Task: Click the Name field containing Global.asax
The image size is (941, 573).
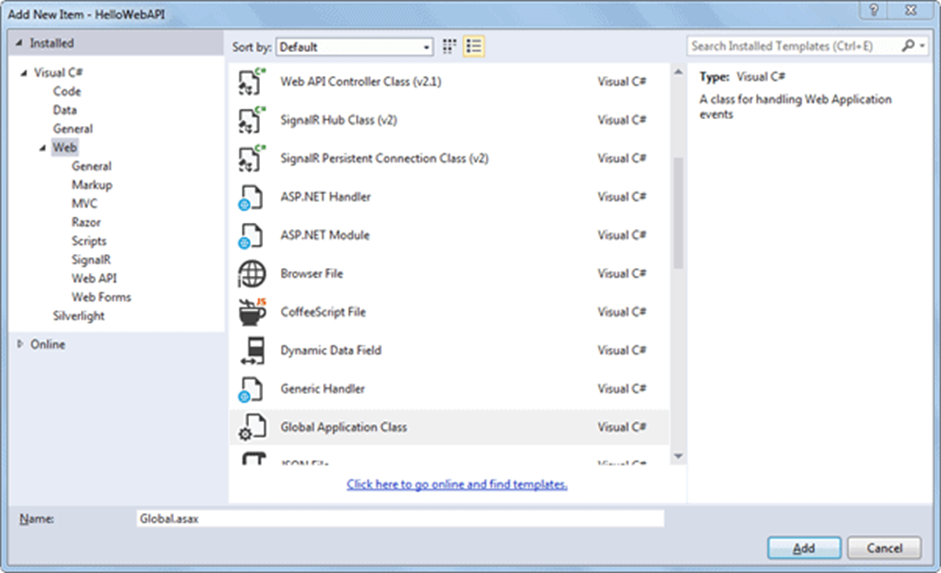Action: (x=400, y=518)
